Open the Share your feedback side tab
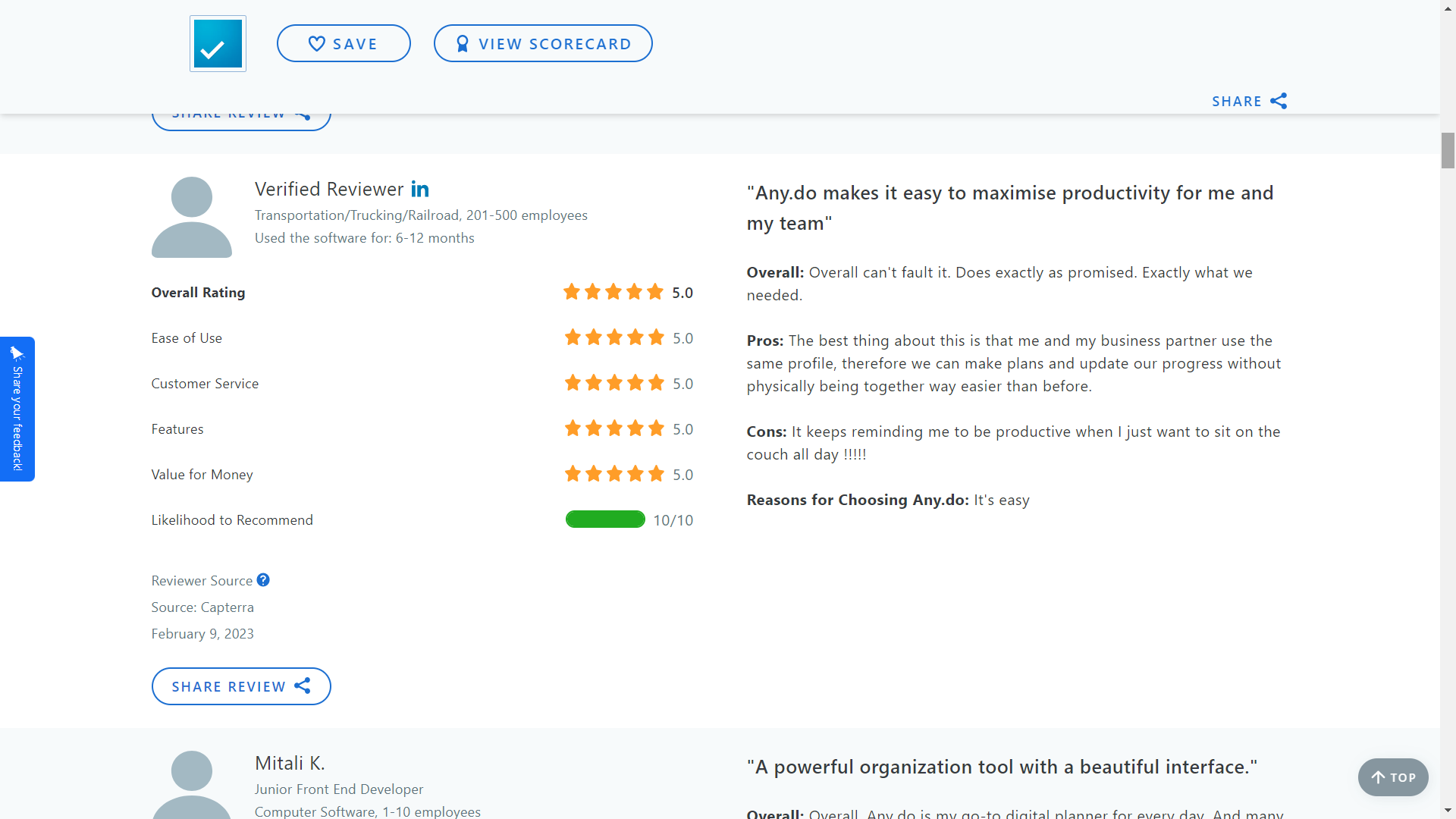 click(17, 409)
